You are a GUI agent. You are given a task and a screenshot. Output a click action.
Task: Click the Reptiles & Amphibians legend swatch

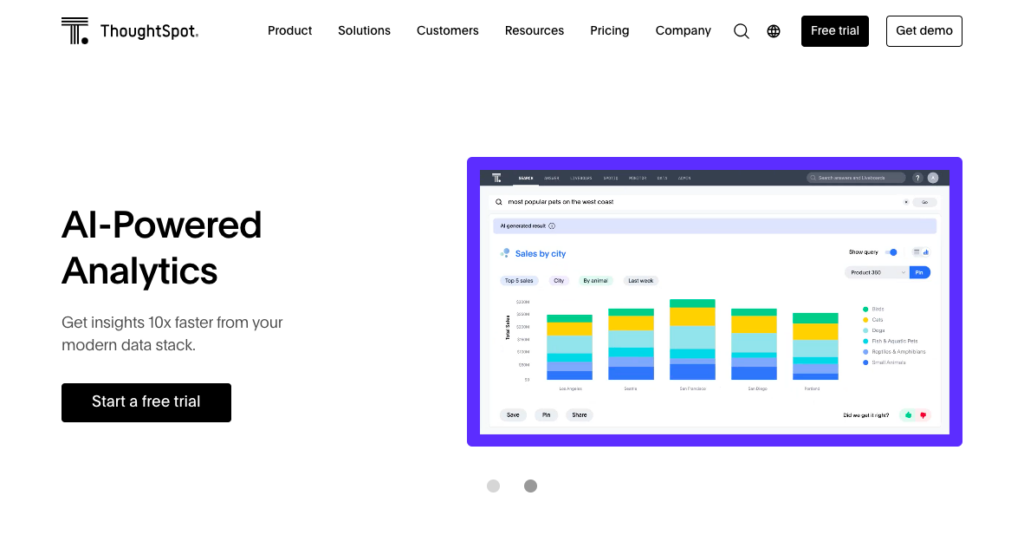(865, 352)
